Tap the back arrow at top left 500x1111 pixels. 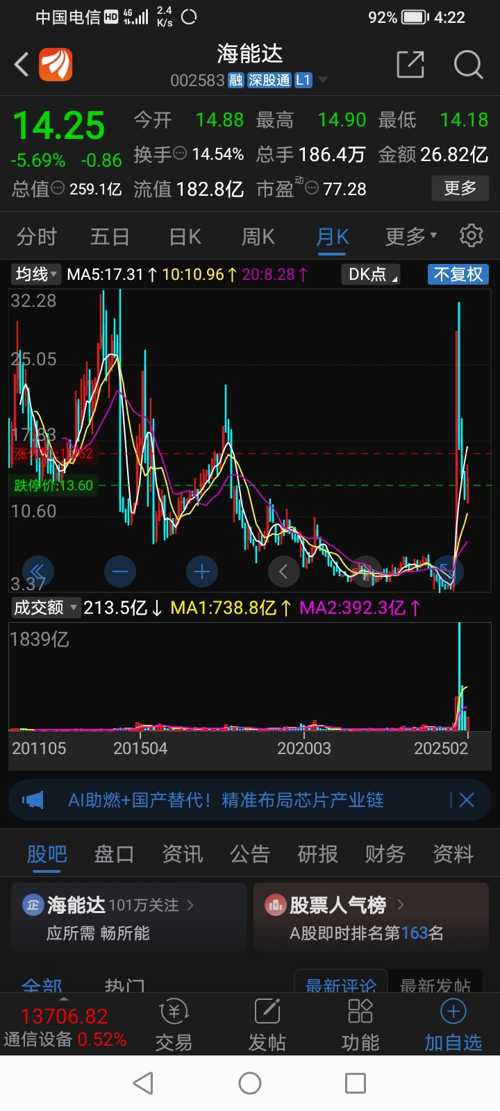(x=21, y=65)
